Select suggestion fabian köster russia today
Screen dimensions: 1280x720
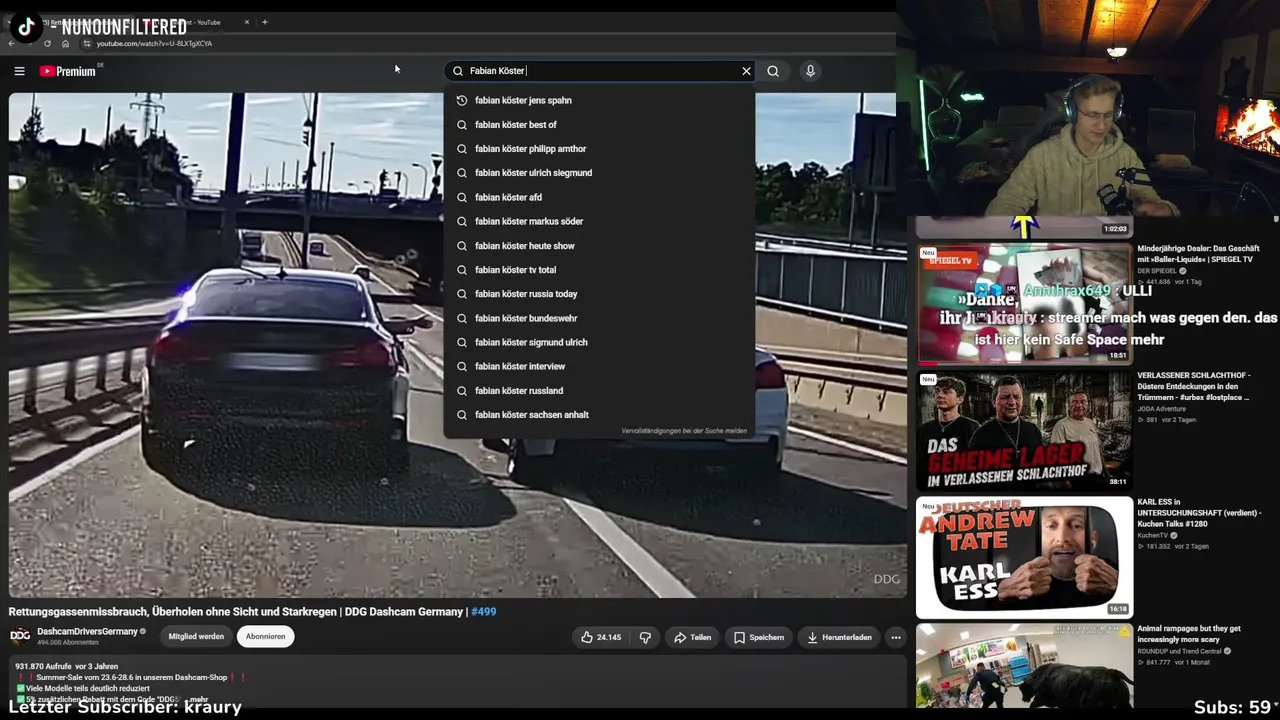(x=600, y=294)
